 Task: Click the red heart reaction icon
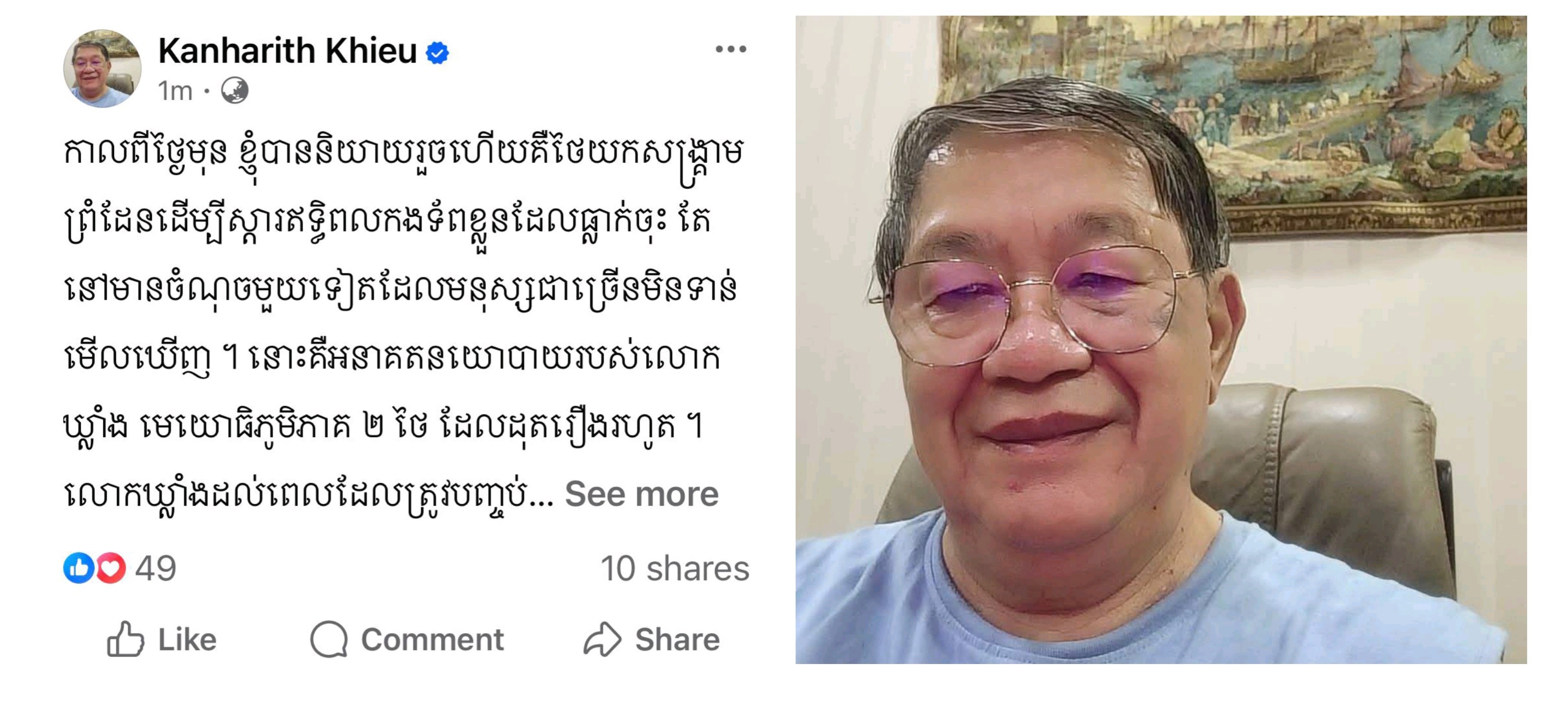pyautogui.click(x=110, y=568)
